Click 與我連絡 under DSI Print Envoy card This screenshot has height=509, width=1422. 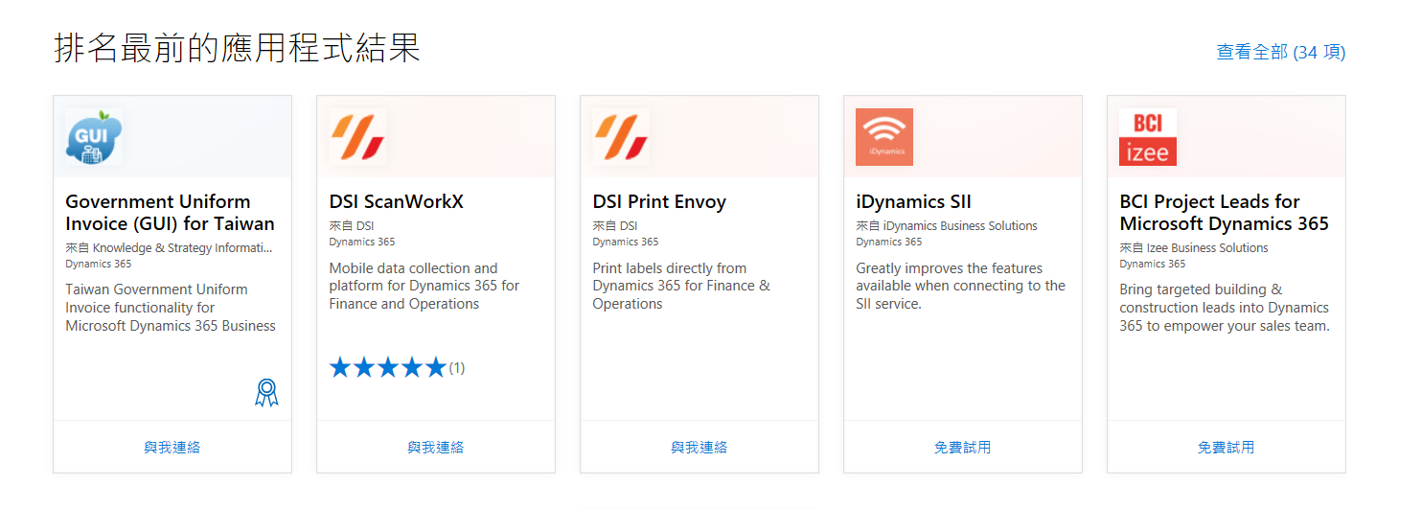pos(699,447)
